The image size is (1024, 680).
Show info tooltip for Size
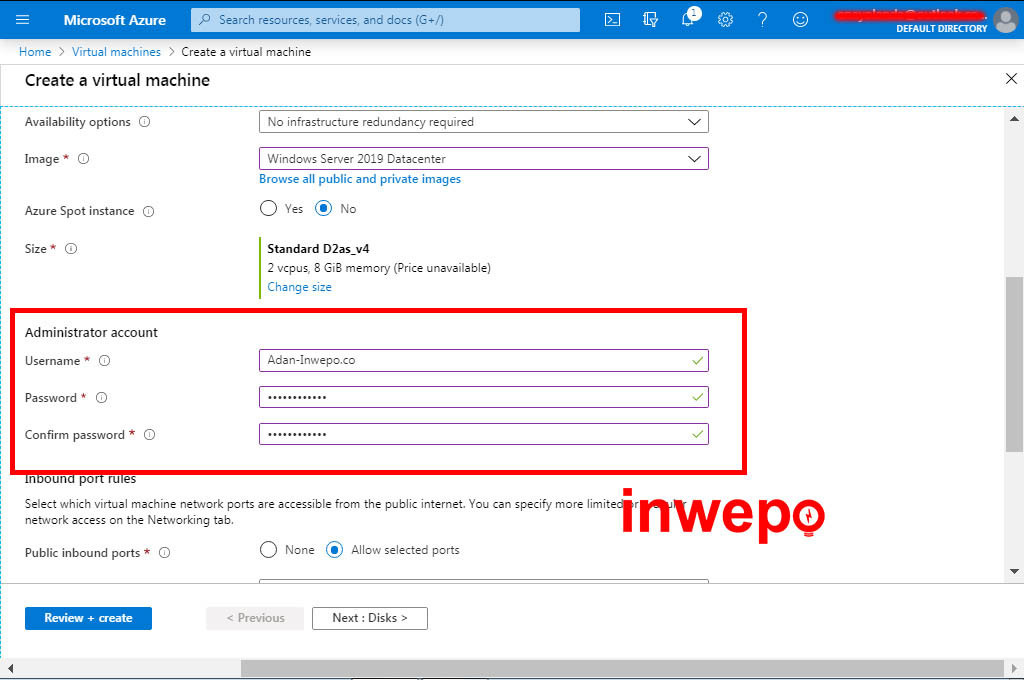[x=71, y=248]
